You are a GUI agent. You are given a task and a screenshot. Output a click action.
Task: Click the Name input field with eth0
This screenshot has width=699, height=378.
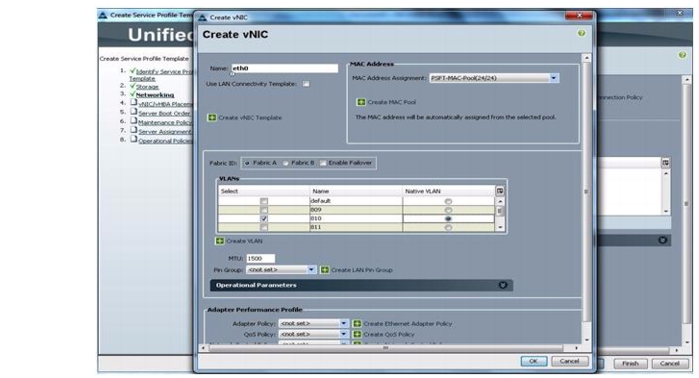[x=284, y=68]
